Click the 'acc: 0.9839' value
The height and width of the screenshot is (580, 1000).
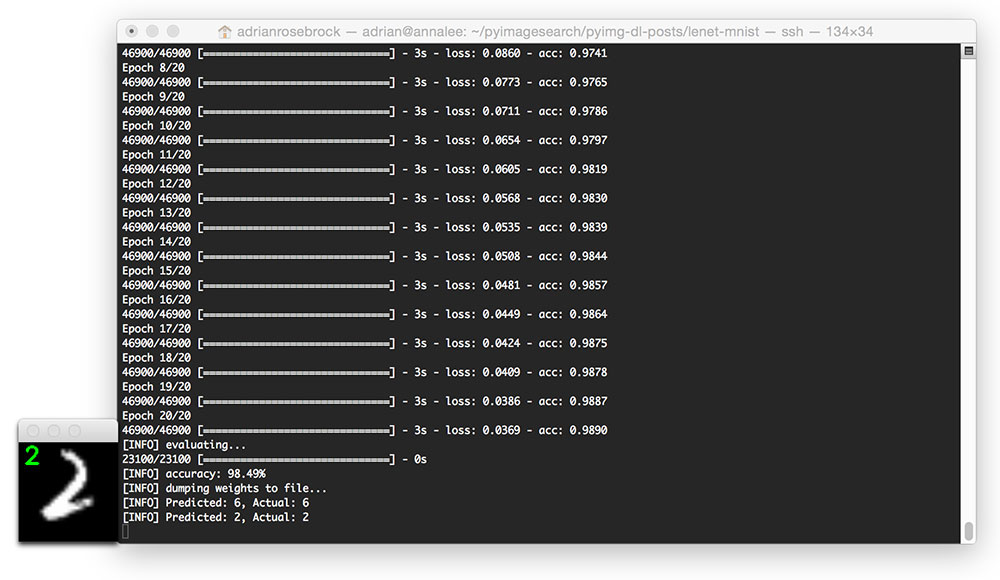tap(573, 227)
